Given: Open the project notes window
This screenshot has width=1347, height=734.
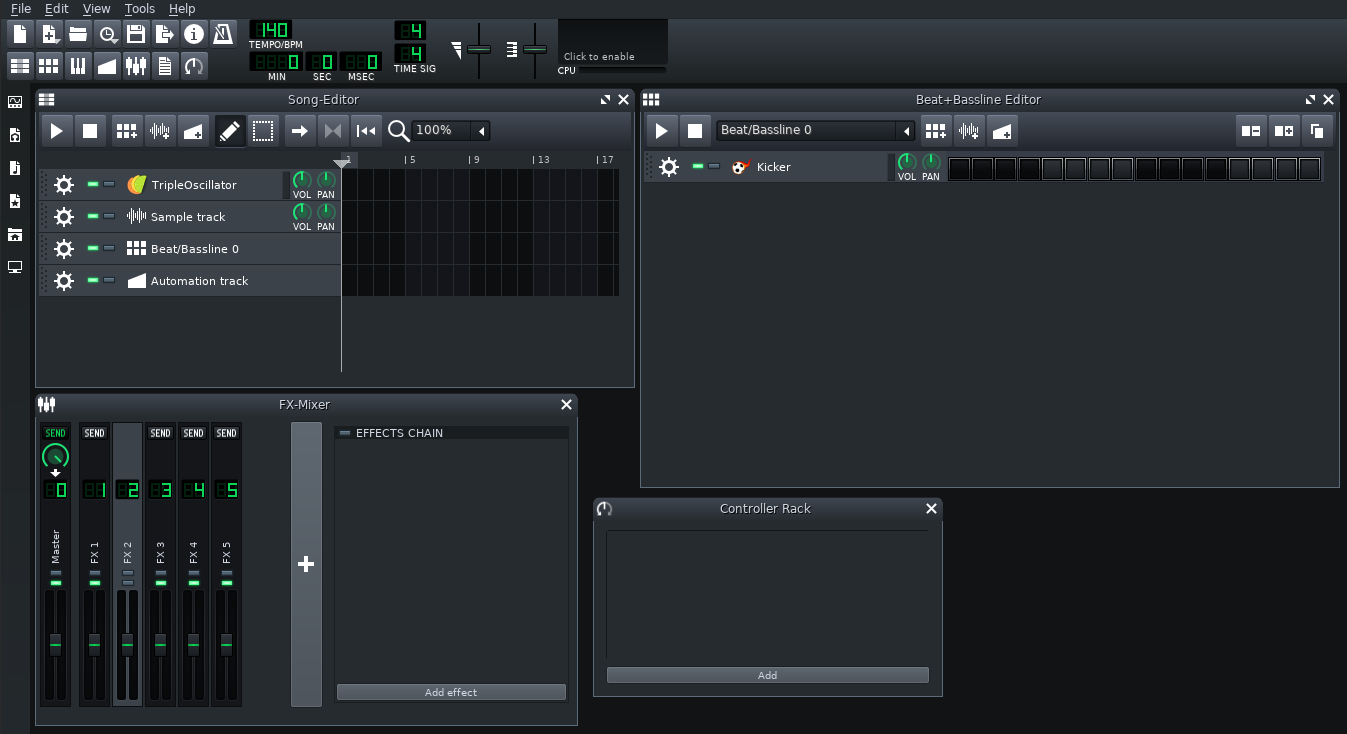Looking at the screenshot, I should (165, 66).
